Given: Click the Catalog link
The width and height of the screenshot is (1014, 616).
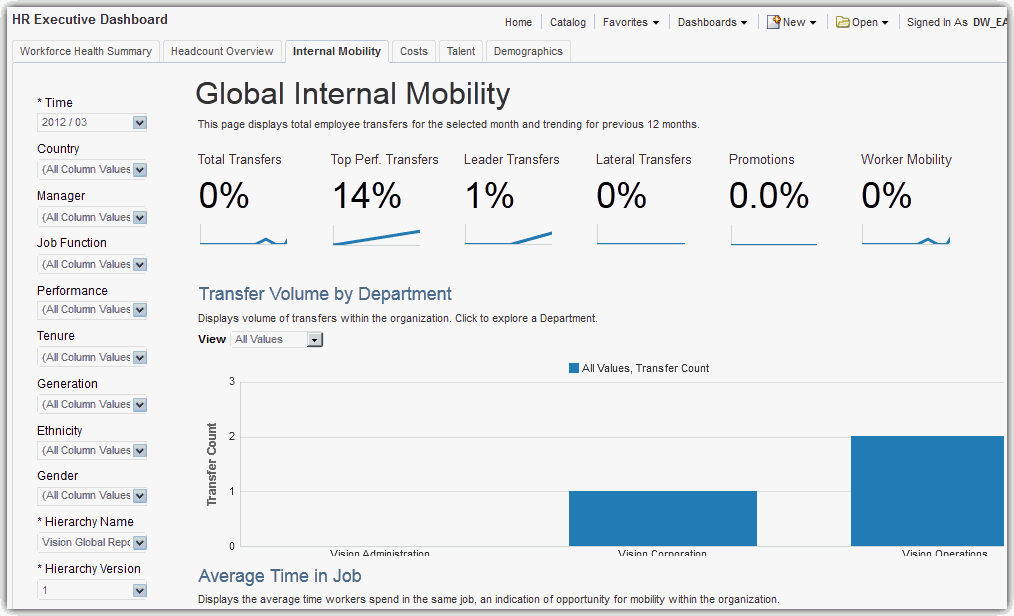Looking at the screenshot, I should click(568, 22).
